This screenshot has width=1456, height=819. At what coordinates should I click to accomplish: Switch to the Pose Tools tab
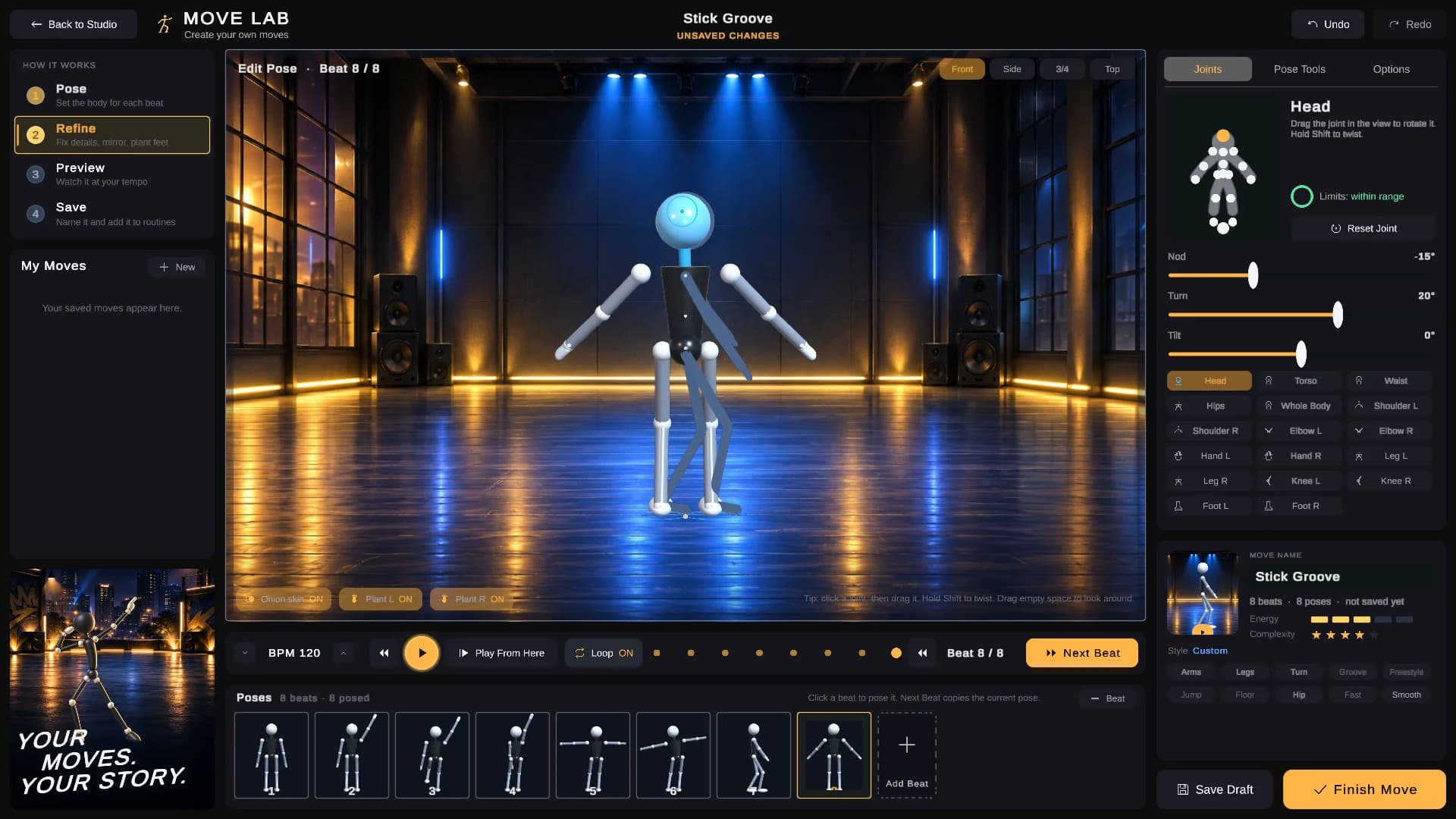pyautogui.click(x=1299, y=69)
